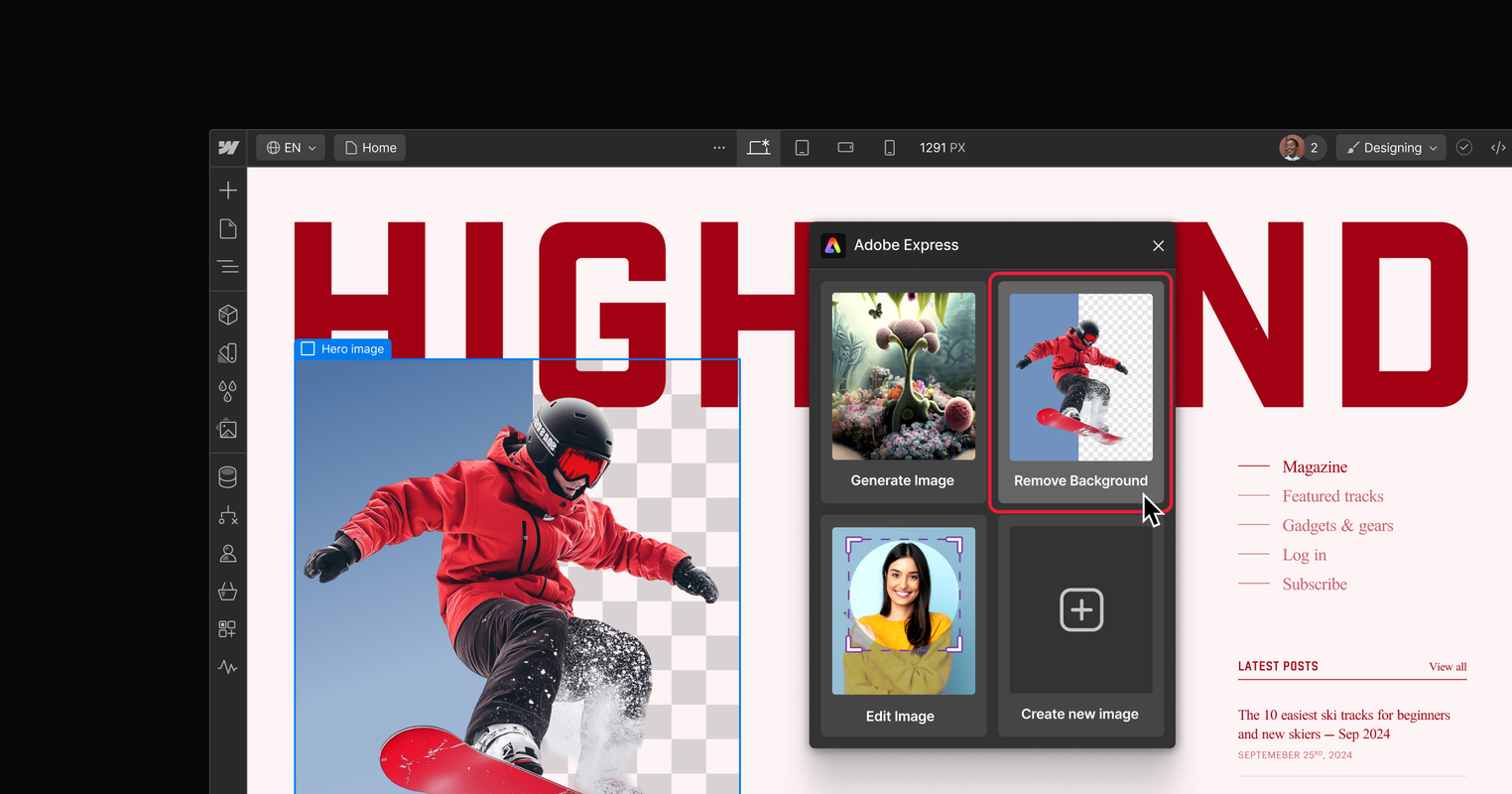Open the Ecommerce panel
The image size is (1512, 794).
227,592
